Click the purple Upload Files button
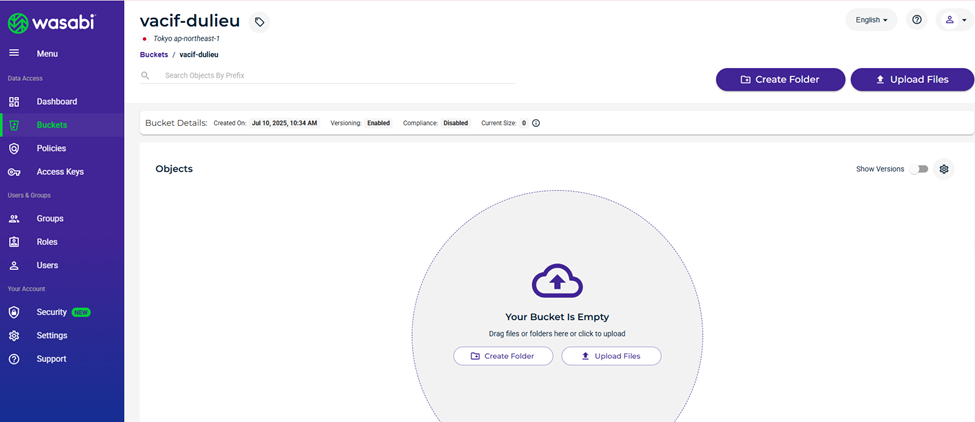The image size is (975, 422). coord(912,80)
